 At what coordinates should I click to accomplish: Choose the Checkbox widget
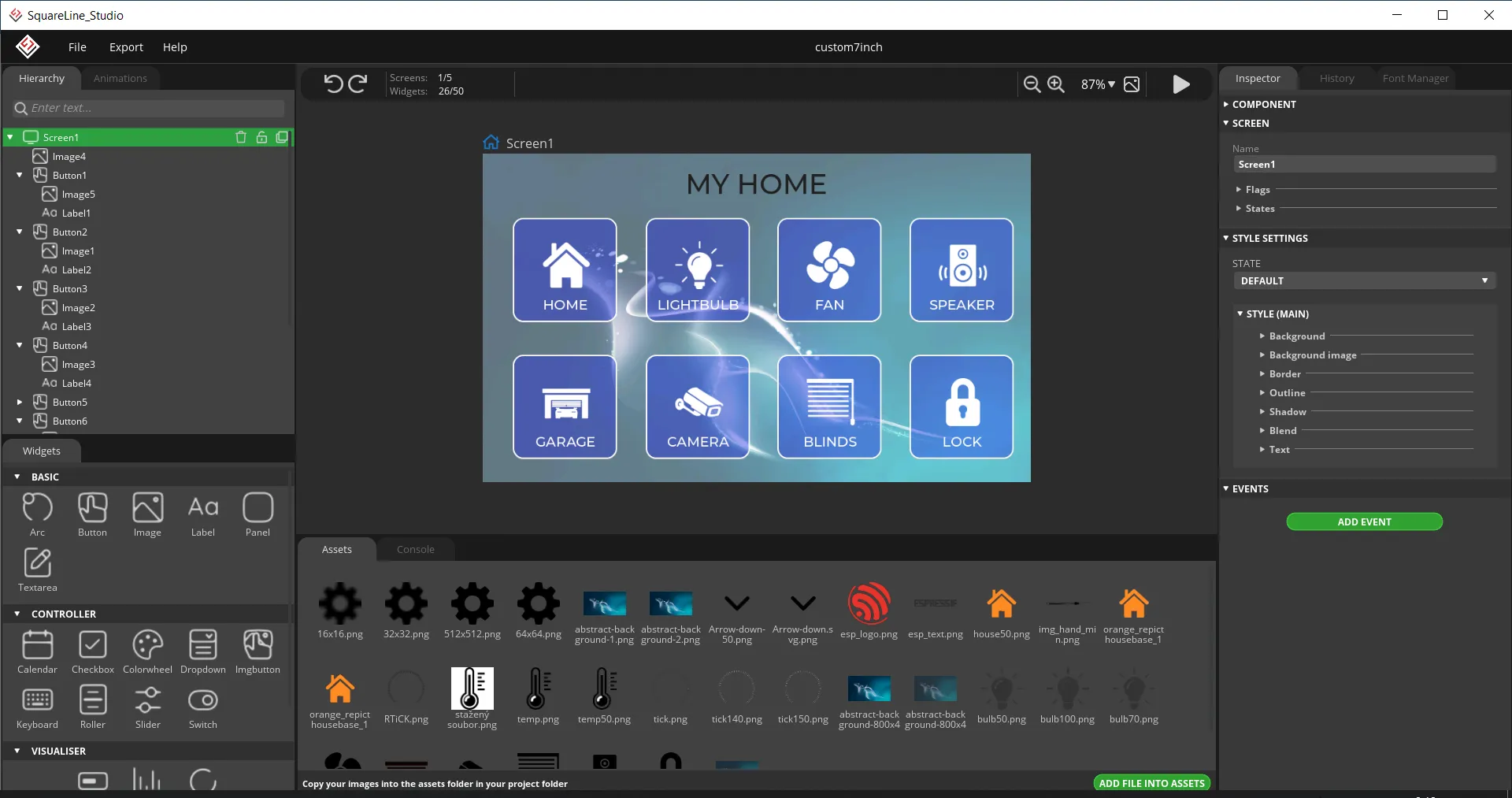click(x=93, y=651)
